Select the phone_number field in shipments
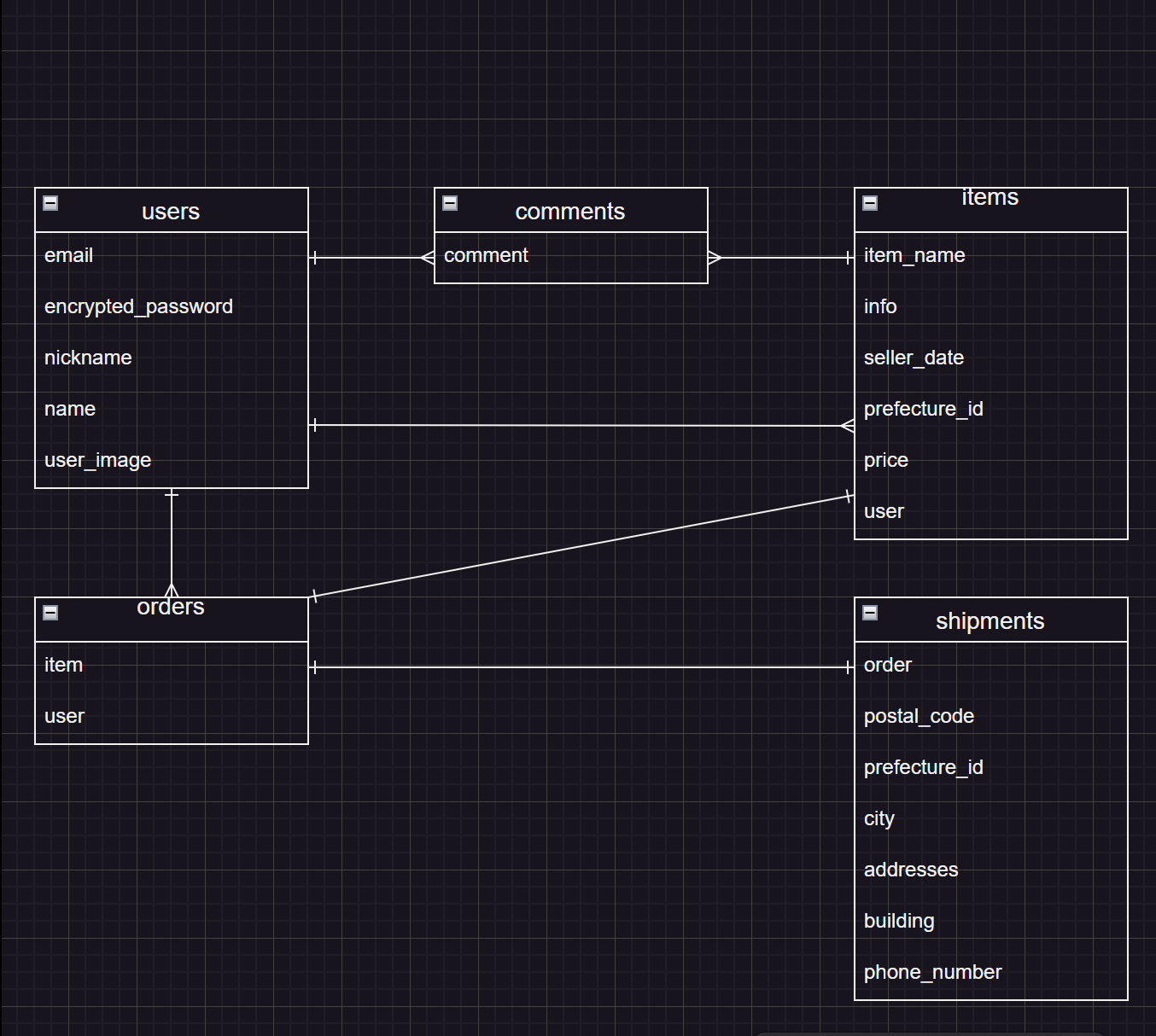1156x1036 pixels. pyautogui.click(x=932, y=972)
